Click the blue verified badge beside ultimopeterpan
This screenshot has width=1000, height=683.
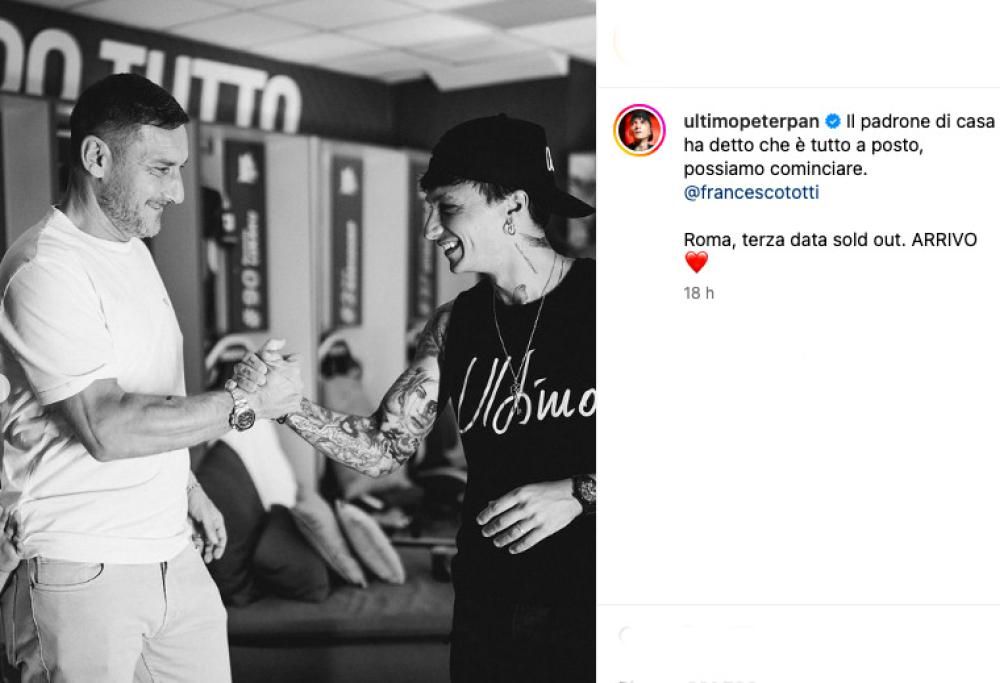(832, 121)
